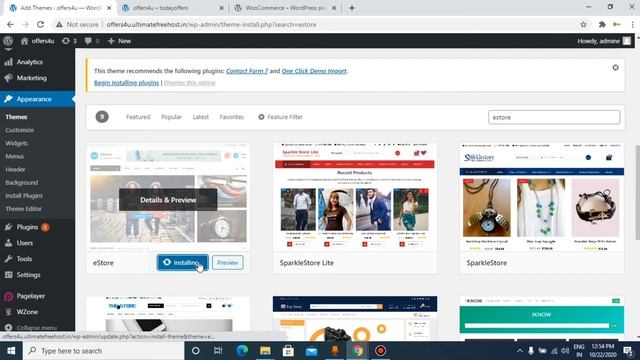
Task: Open Tools in the sidebar
Action: (24, 259)
